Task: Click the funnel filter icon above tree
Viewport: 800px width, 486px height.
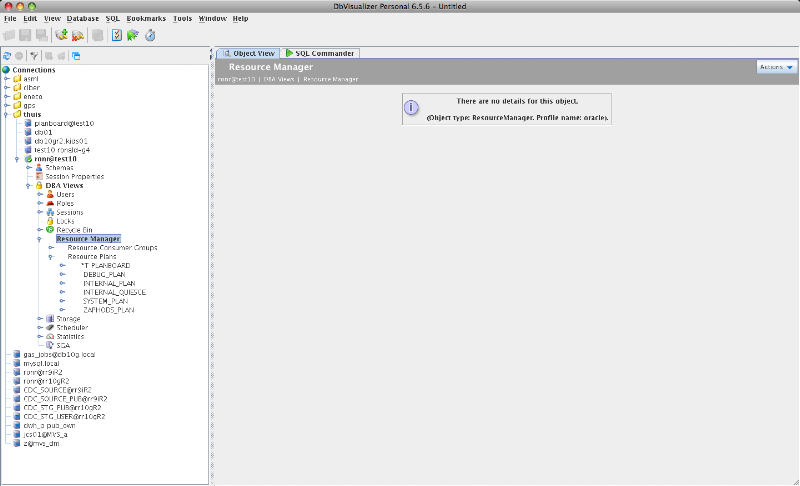Action: tap(34, 56)
